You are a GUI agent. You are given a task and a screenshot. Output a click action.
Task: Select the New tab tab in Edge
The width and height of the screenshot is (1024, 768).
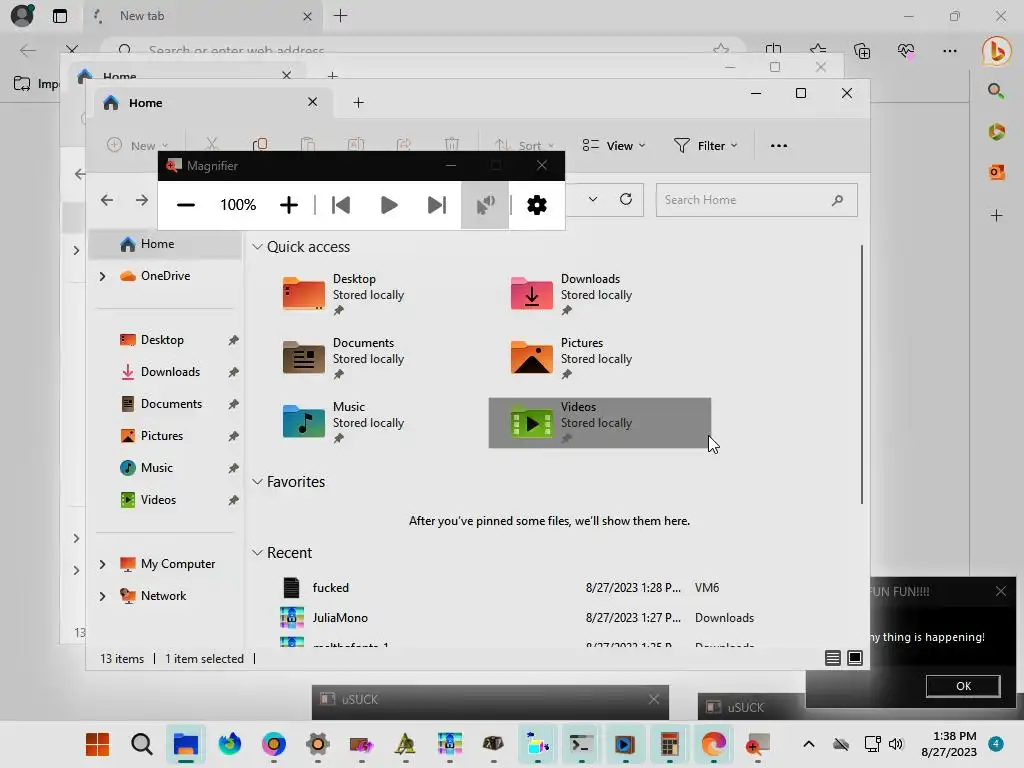pos(202,16)
